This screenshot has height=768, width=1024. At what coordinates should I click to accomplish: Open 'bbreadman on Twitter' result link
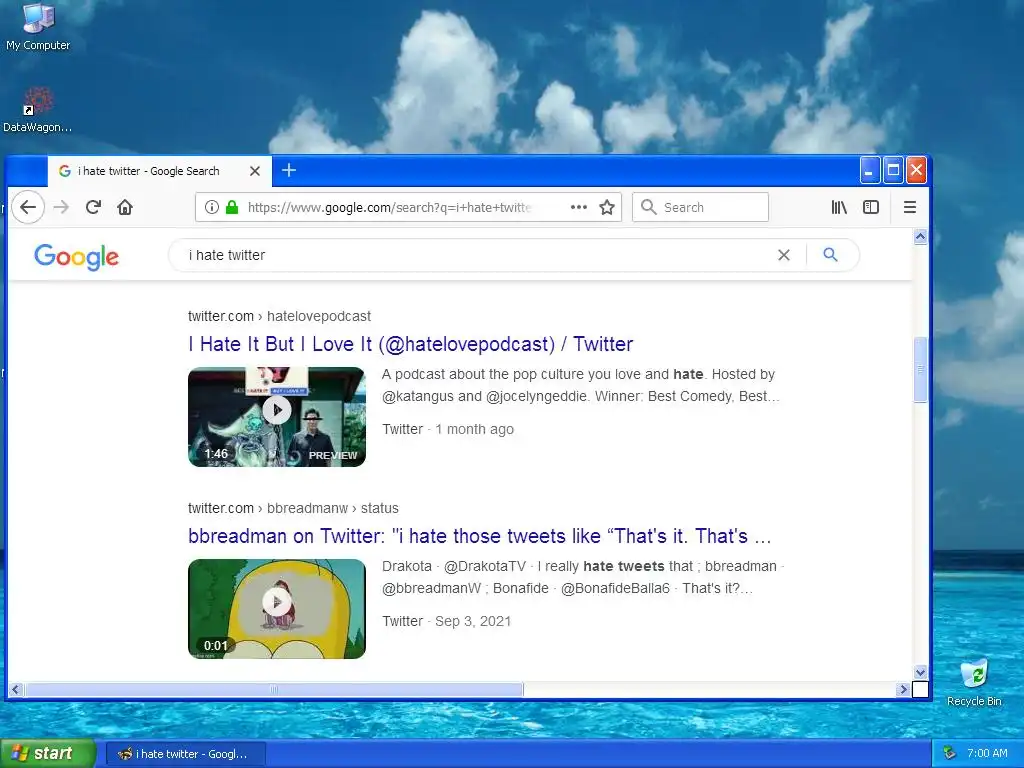coord(480,536)
